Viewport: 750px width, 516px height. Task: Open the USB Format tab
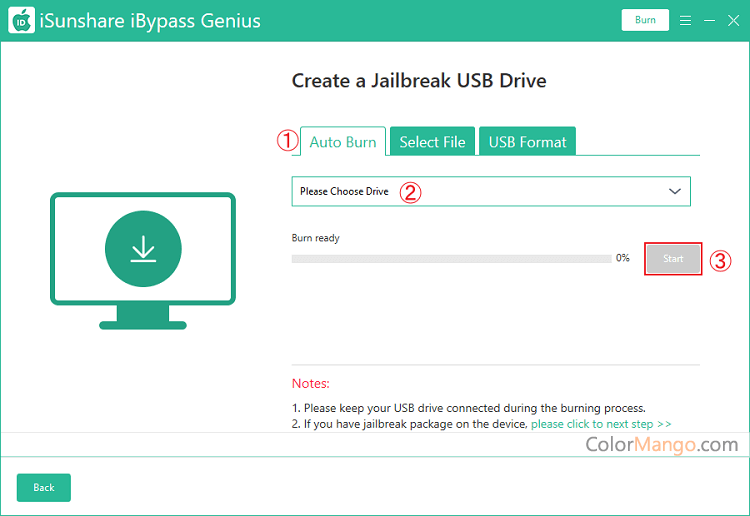click(x=527, y=142)
